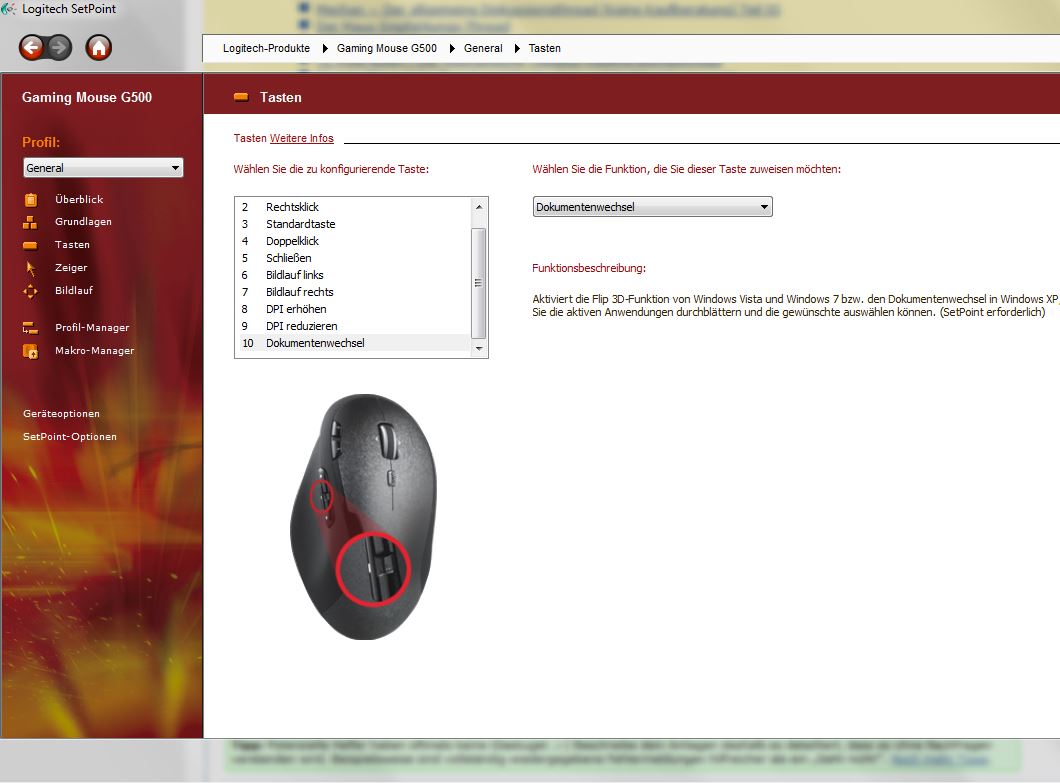The height and width of the screenshot is (783, 1060).
Task: Open the Profil-Manager section
Action: 92,328
